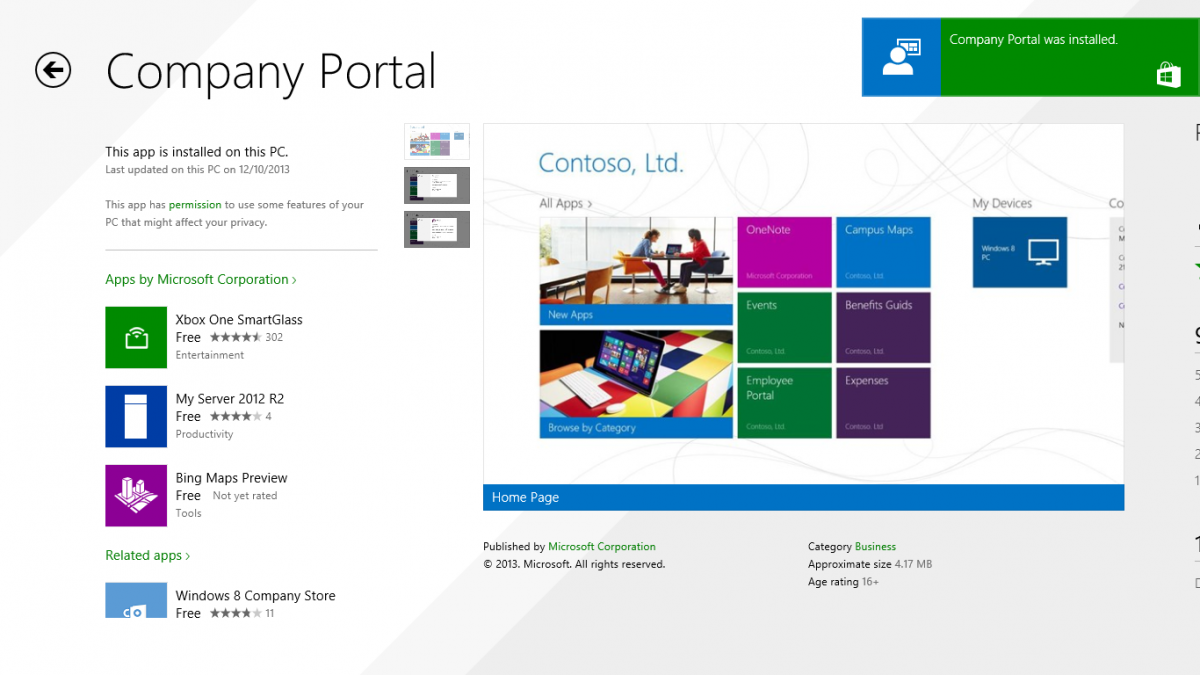Viewport: 1200px width, 675px height.
Task: Open the Windows 8 Company Store icon
Action: (x=136, y=600)
